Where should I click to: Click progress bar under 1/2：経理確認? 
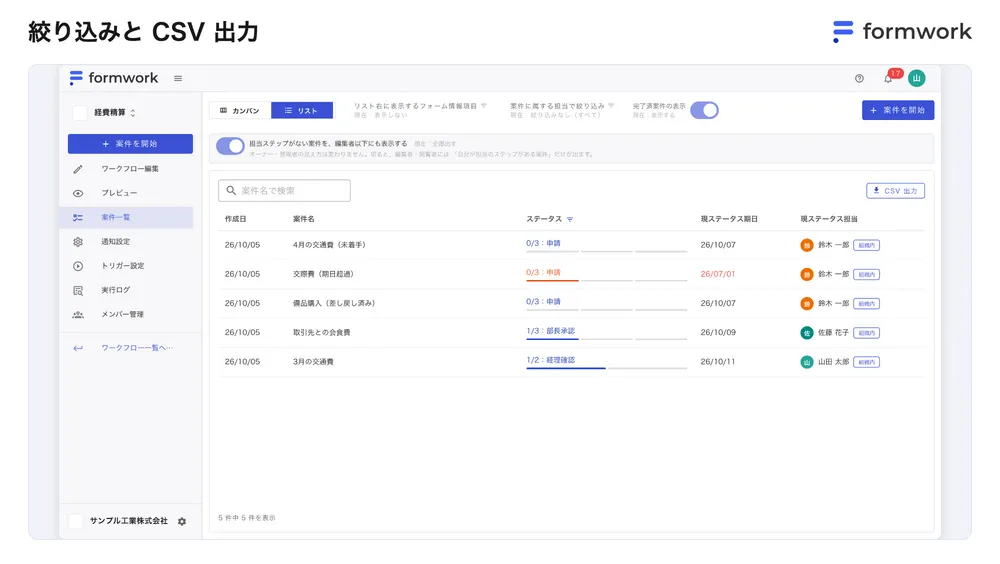pos(607,368)
